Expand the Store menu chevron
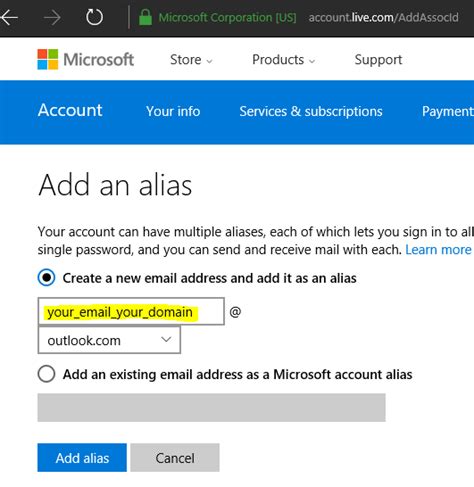474x487 pixels. [x=209, y=61]
